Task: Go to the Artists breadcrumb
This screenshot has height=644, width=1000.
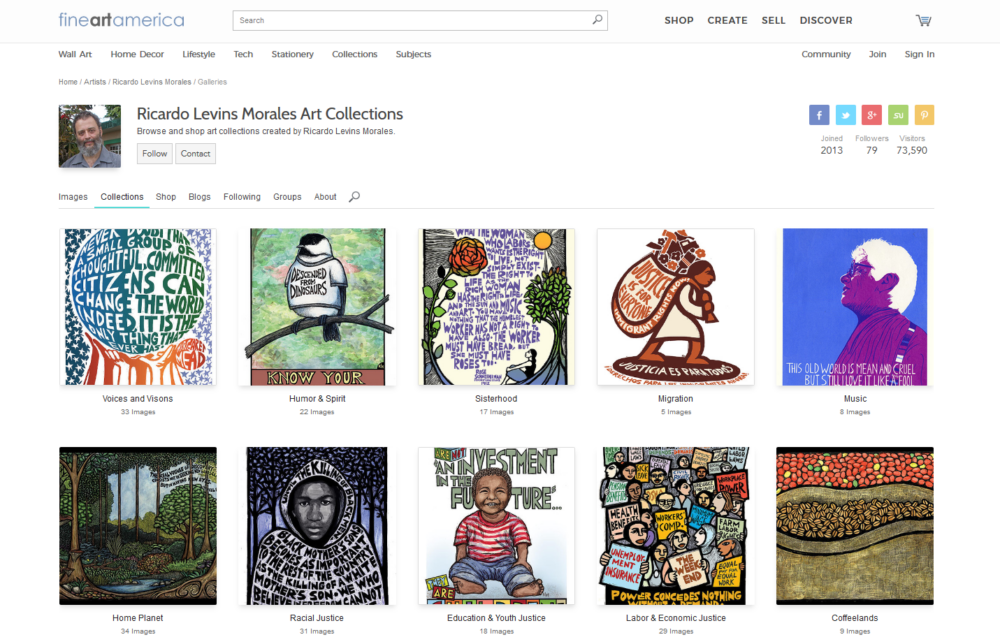Action: coord(95,82)
